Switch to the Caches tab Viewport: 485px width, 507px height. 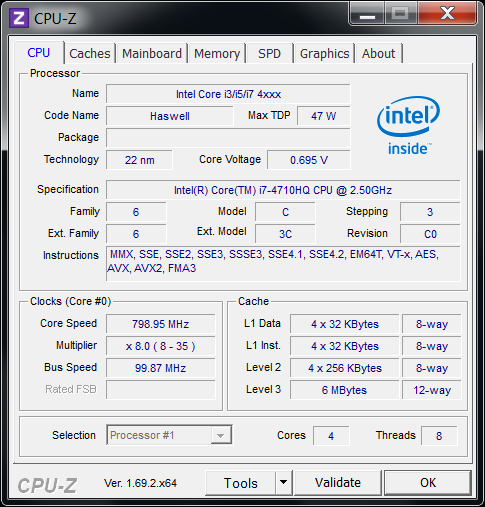click(x=90, y=53)
